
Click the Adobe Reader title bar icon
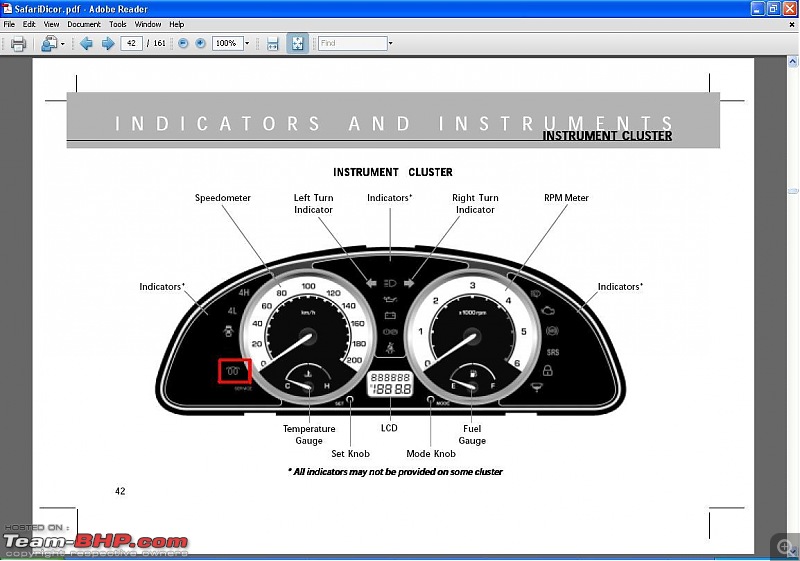click(7, 9)
